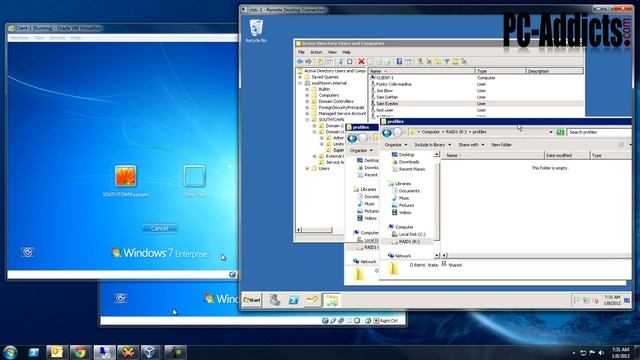Open the View menu in Active Directory
640x360 pixels.
[332, 52]
